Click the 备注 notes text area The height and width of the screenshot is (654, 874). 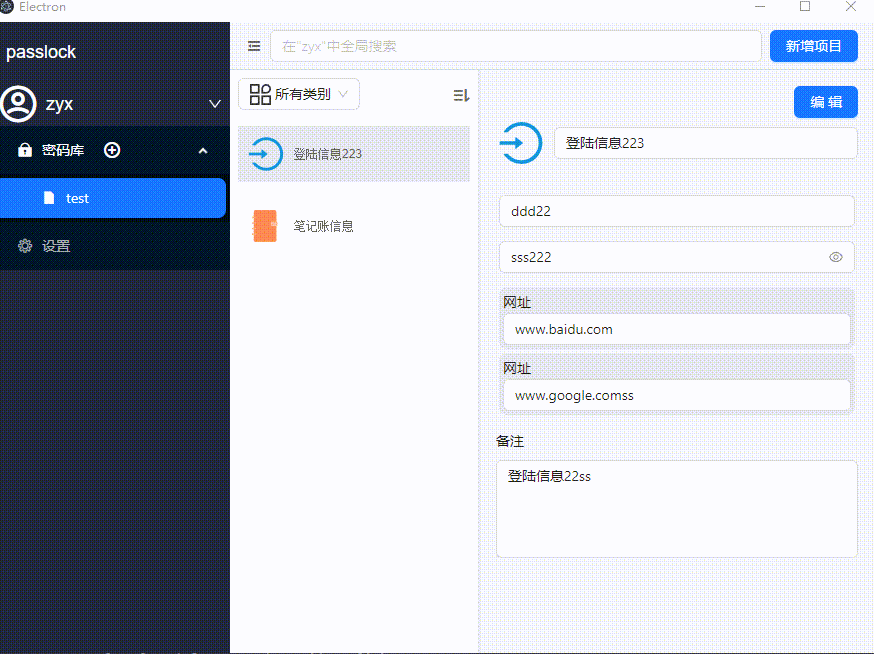[676, 508]
